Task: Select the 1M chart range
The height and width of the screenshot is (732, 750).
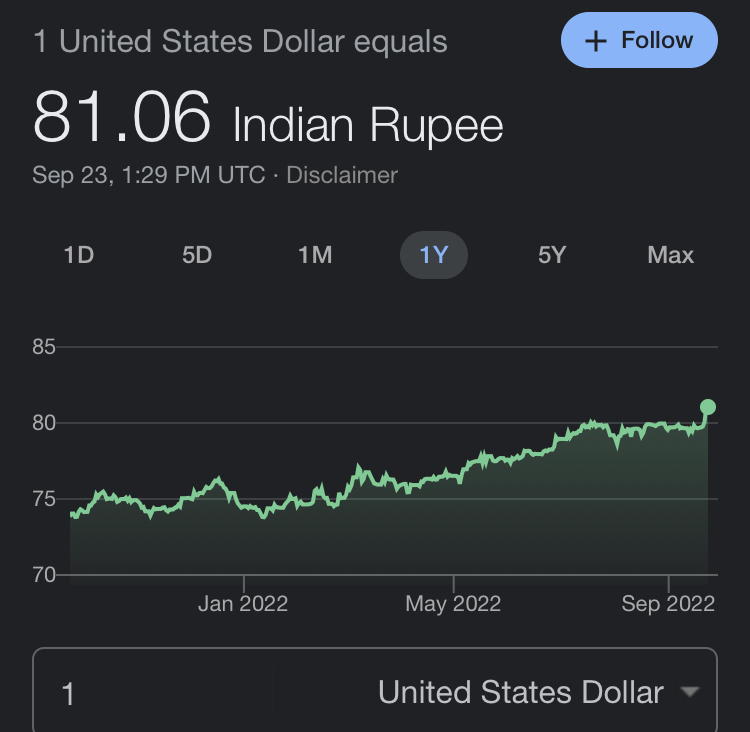Action: click(x=315, y=255)
